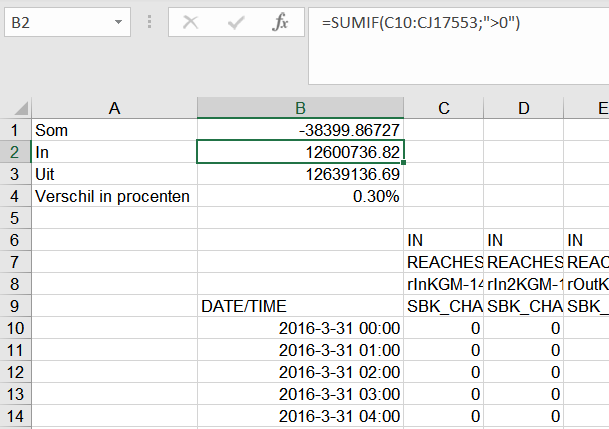Image resolution: width=609 pixels, height=429 pixels.
Task: Select column B header
Action: [301, 108]
